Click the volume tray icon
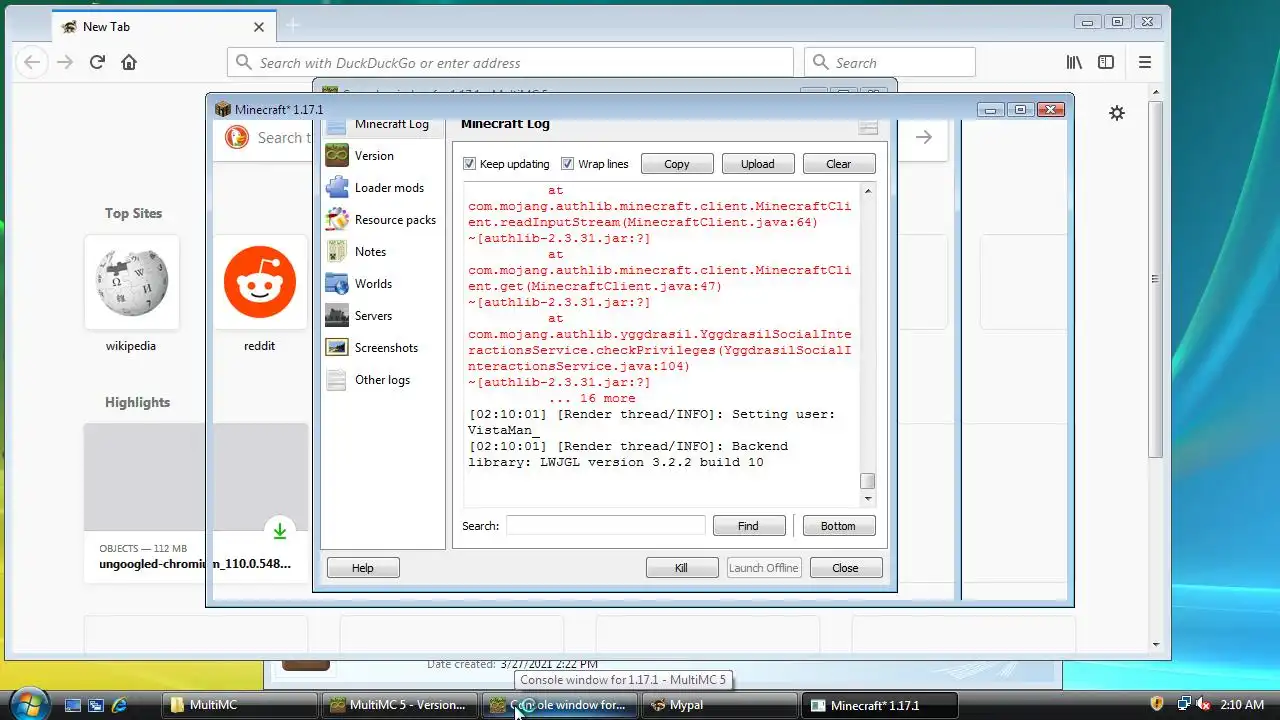Viewport: 1280px width, 720px height. click(x=1205, y=705)
